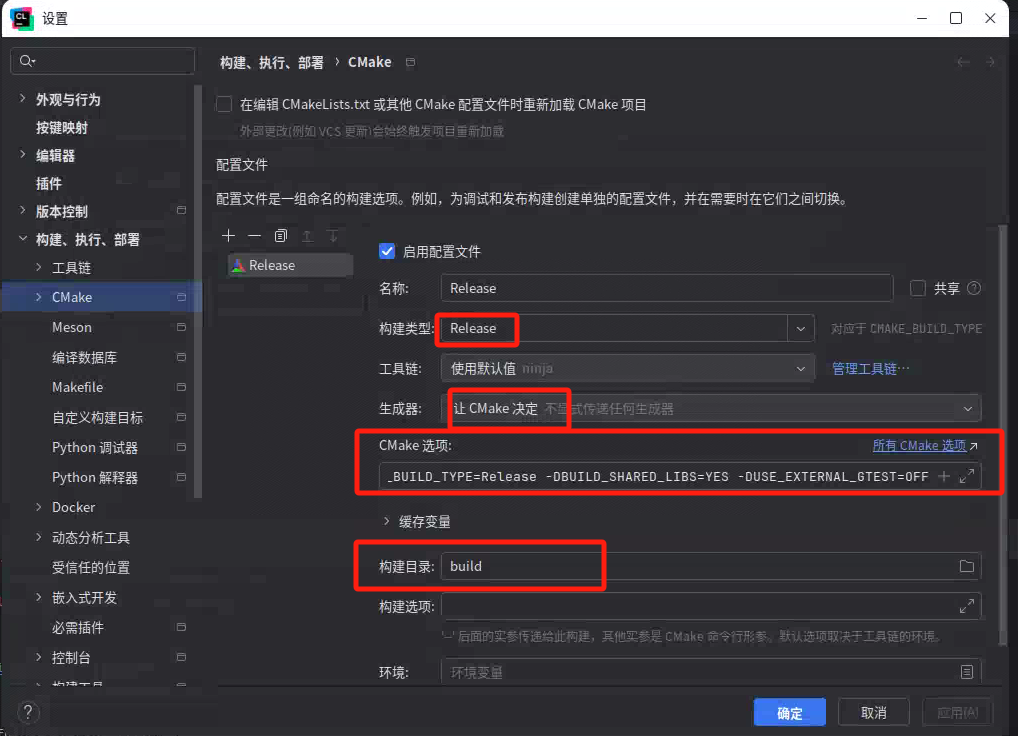Expand the 缓存变量 section
This screenshot has height=736, width=1018.
387,521
